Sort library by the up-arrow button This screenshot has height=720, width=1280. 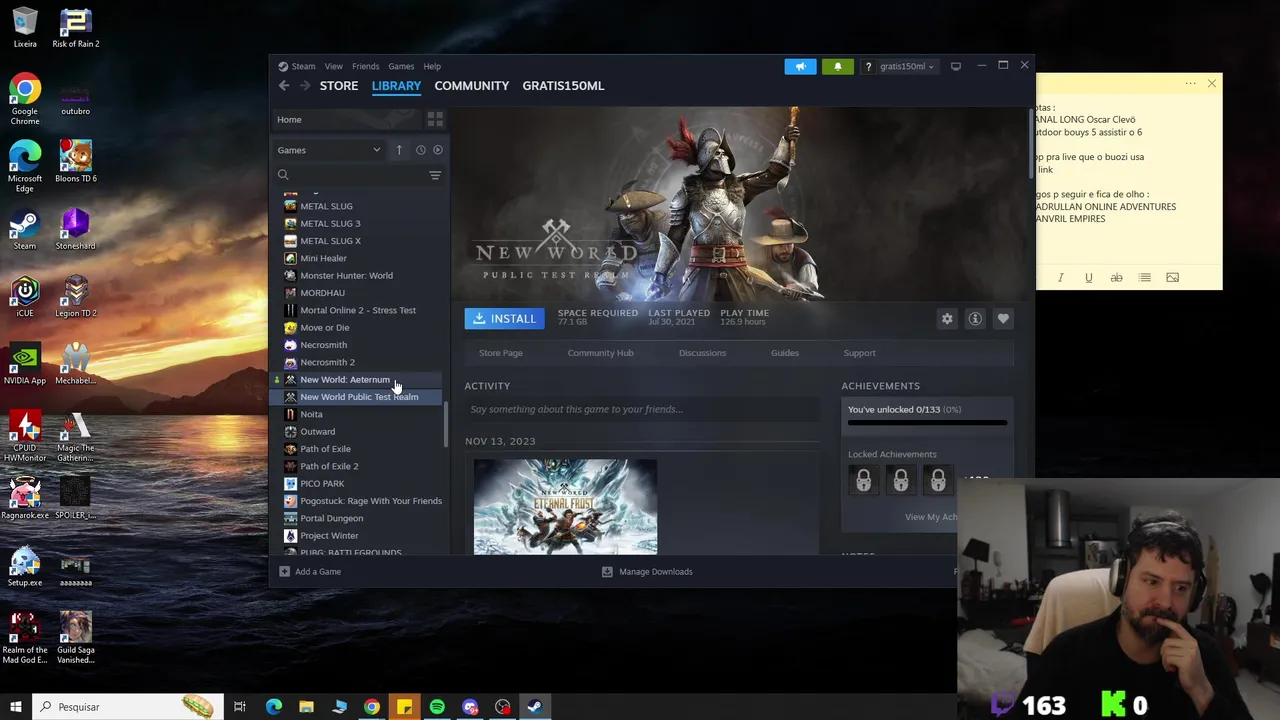point(399,150)
